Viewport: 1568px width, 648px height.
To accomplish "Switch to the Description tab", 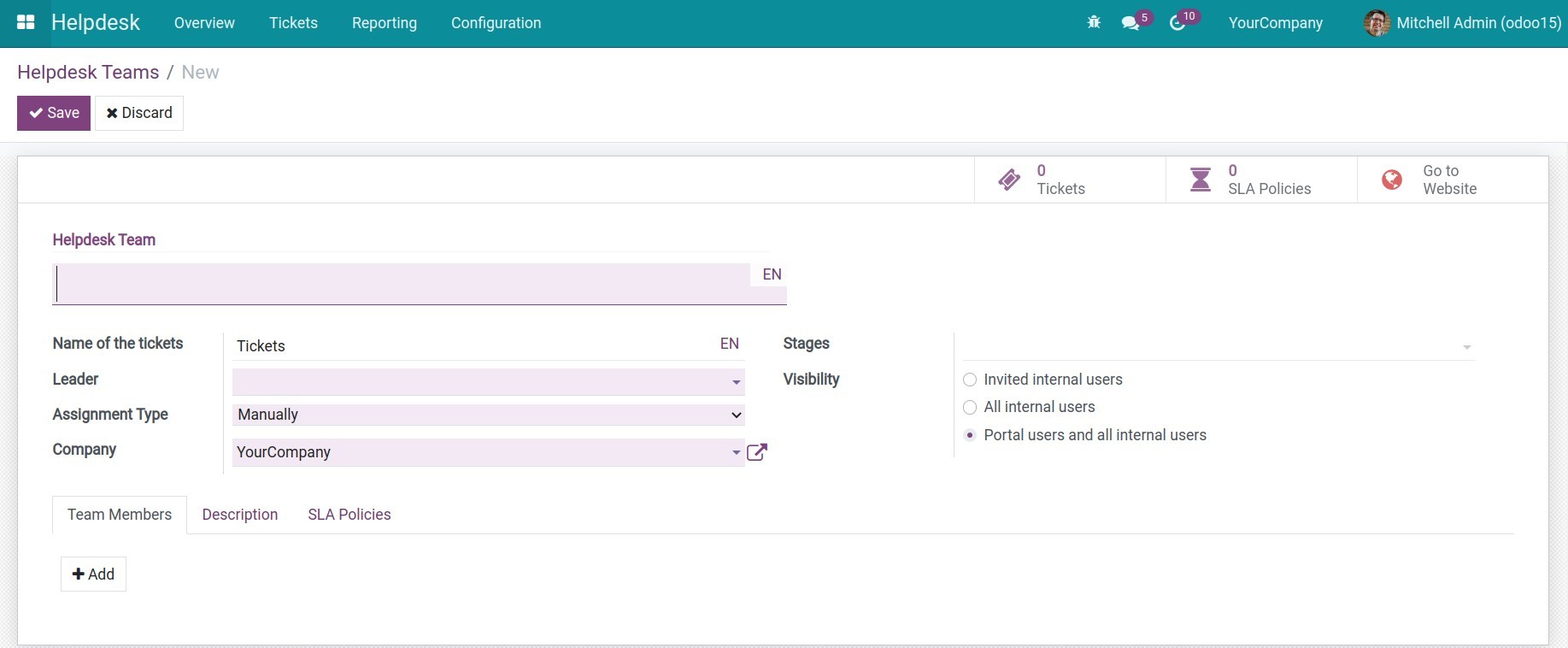I will 240,515.
